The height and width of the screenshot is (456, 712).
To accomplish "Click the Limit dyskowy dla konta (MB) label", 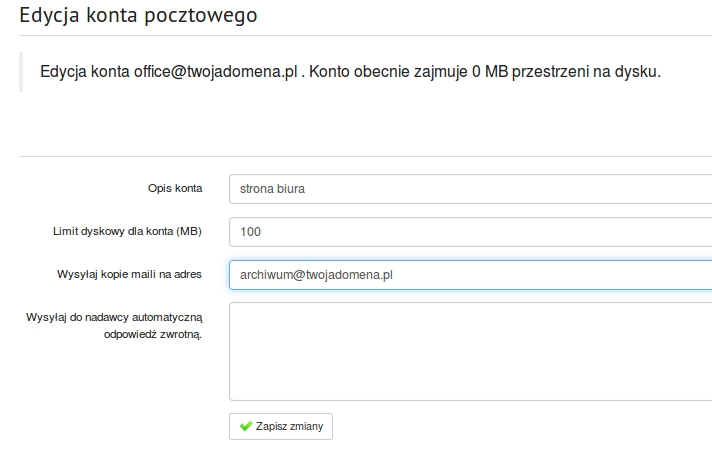I will (x=127, y=231).
